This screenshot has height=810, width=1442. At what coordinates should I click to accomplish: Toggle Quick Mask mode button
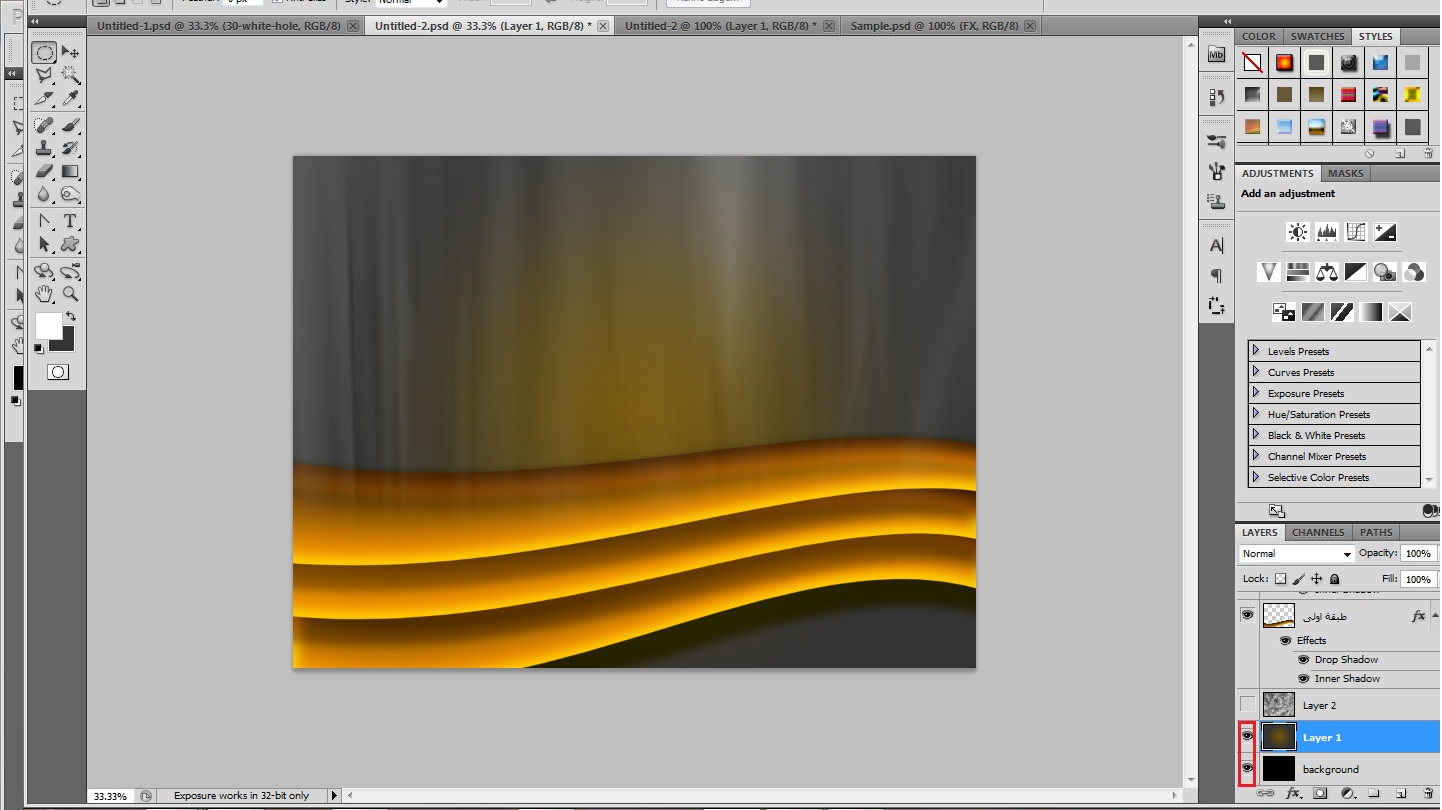[x=58, y=372]
